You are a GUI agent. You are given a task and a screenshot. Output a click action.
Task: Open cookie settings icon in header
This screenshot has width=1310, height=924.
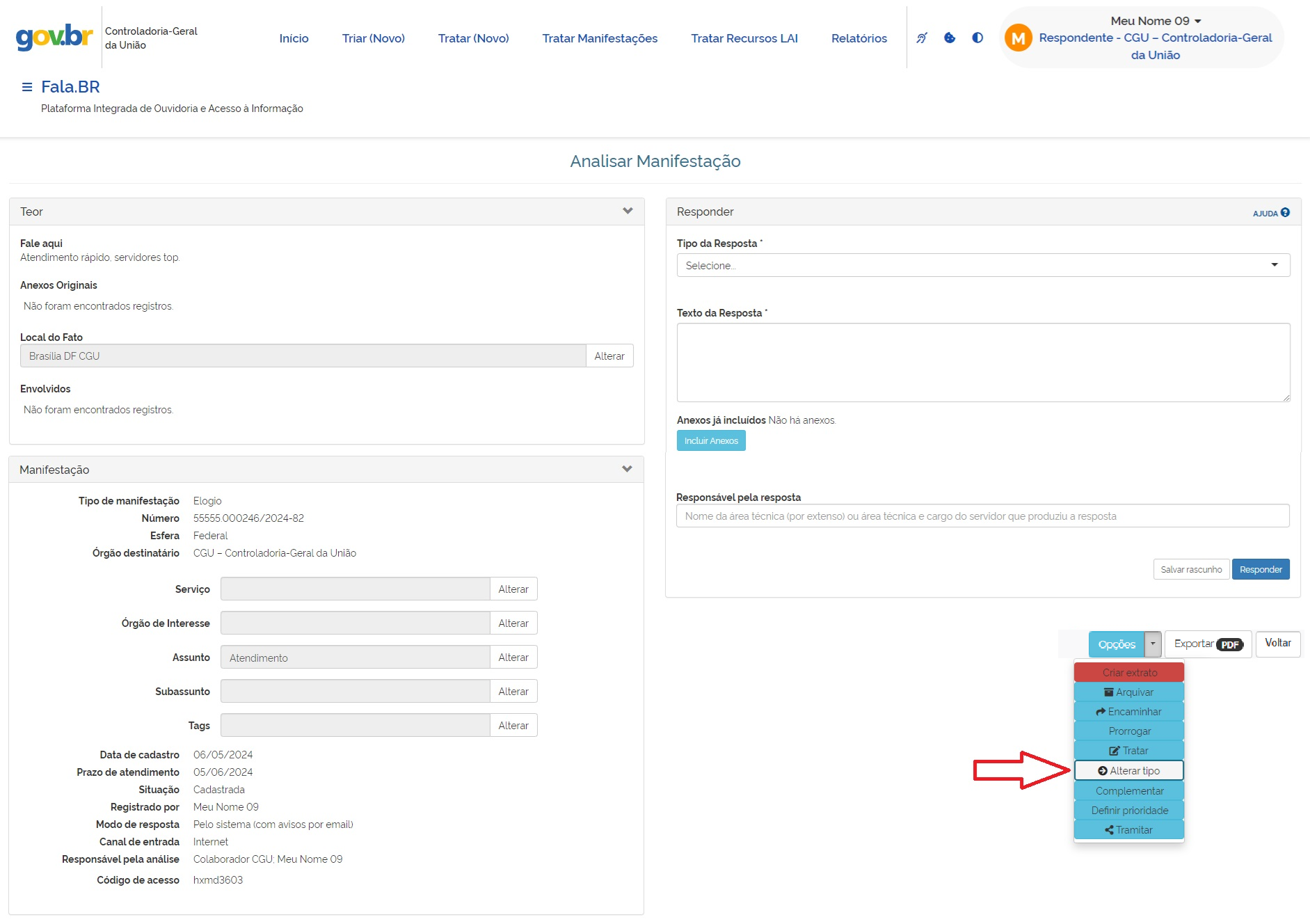coord(950,38)
